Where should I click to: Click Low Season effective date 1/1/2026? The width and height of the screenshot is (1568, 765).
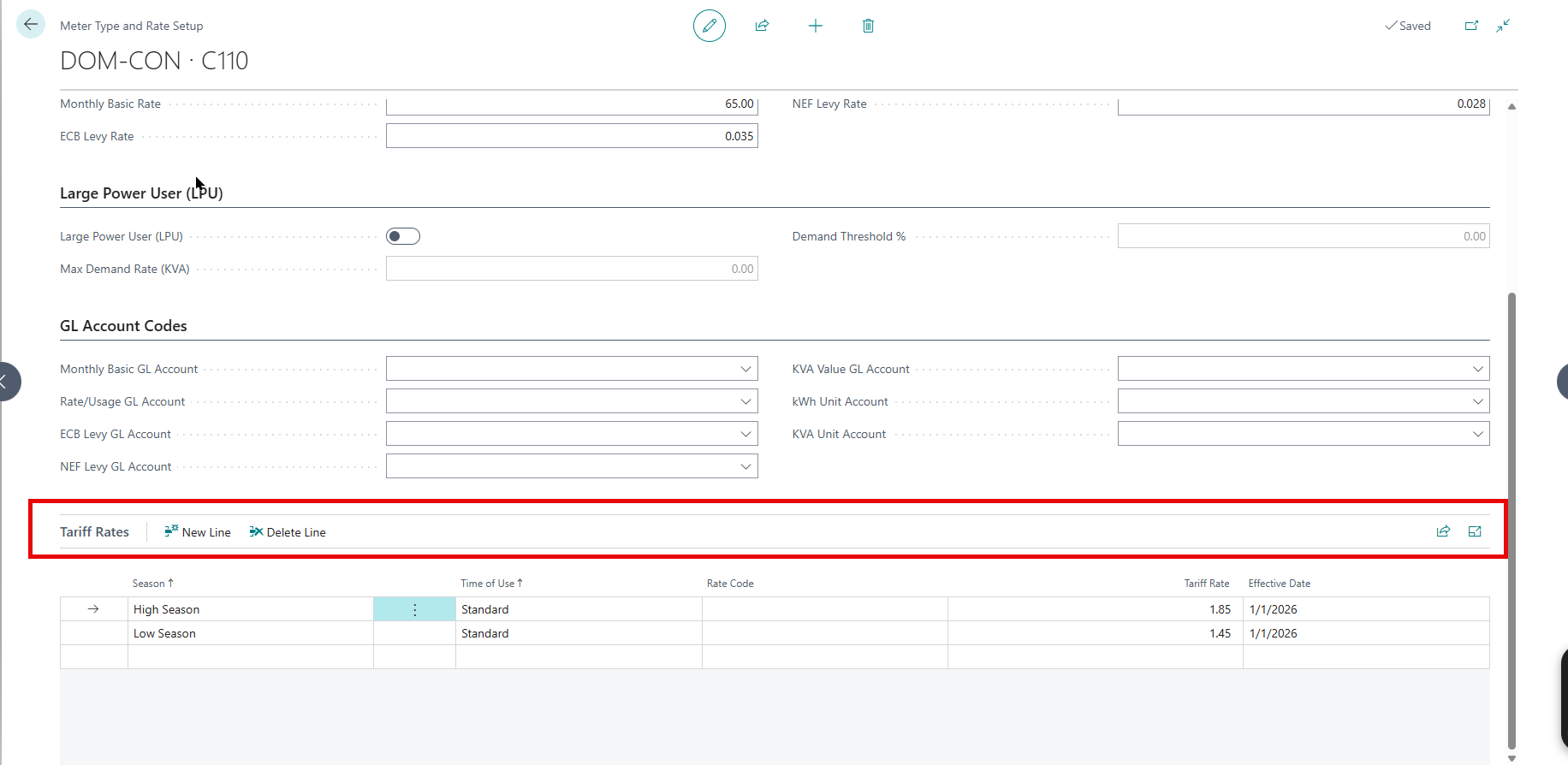point(1366,633)
